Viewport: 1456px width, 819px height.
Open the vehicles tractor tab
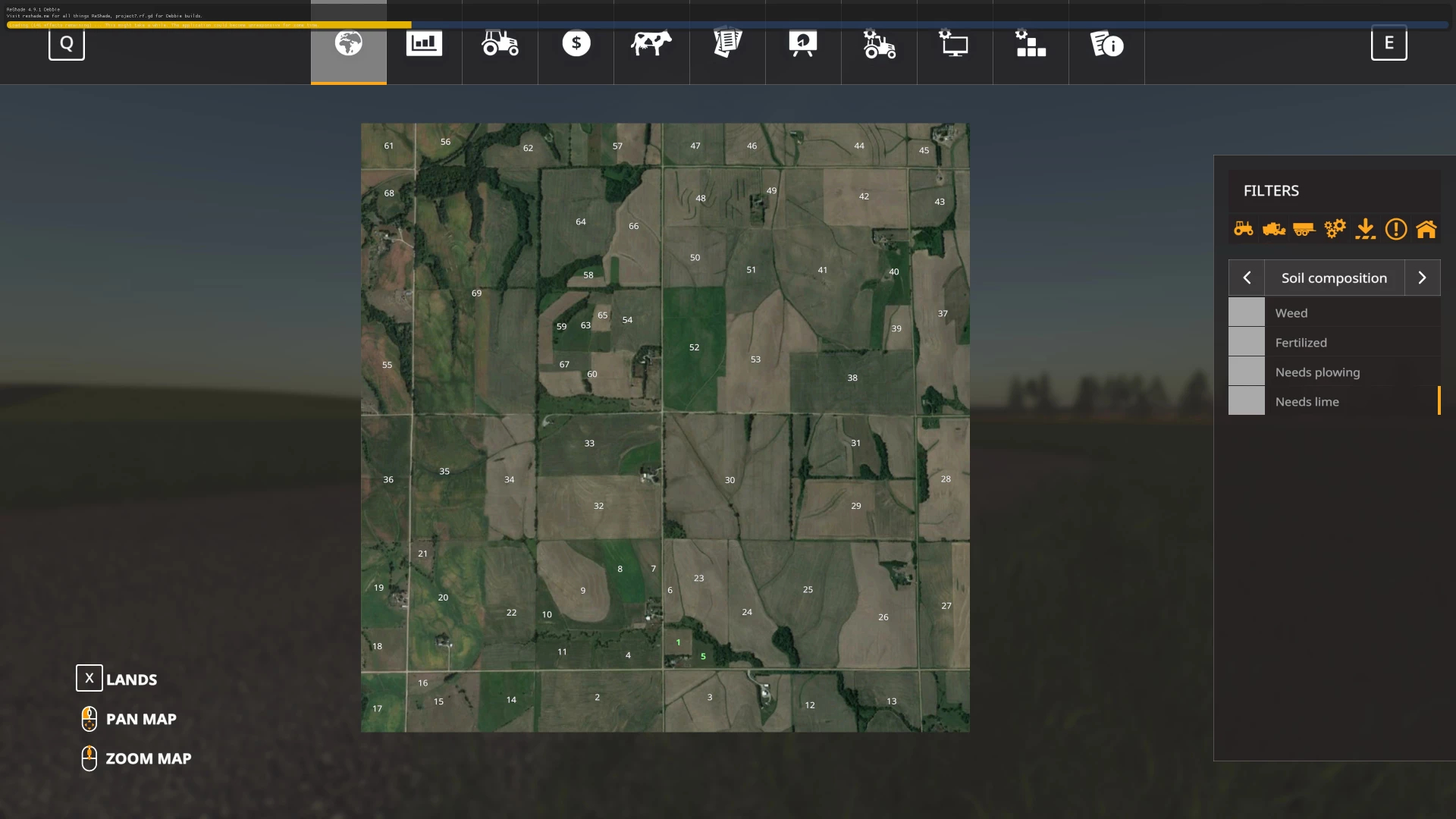tap(500, 44)
